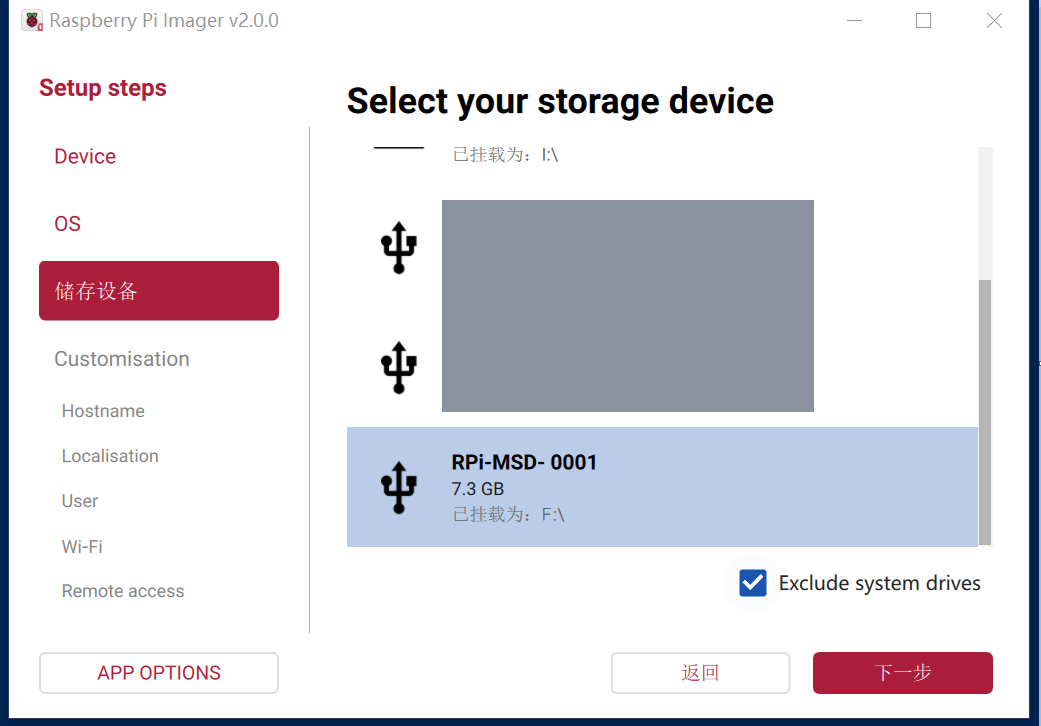Go to the OS setup step
1041x726 pixels.
coord(68,224)
